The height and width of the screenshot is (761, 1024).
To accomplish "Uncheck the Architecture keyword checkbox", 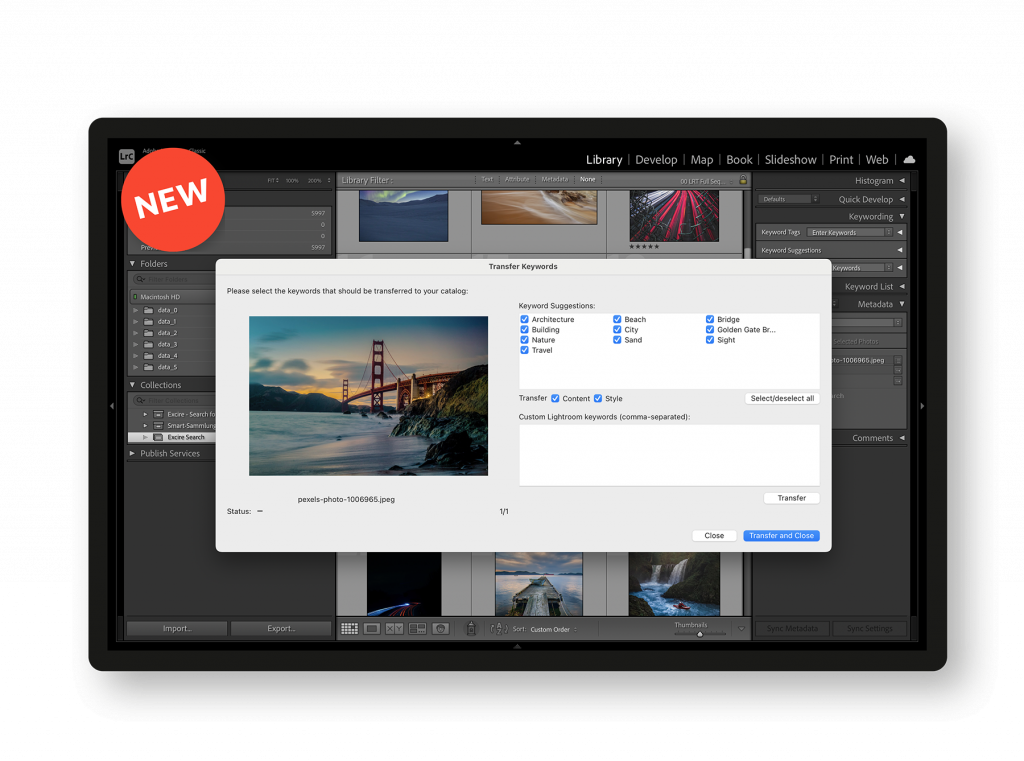I will (x=525, y=319).
